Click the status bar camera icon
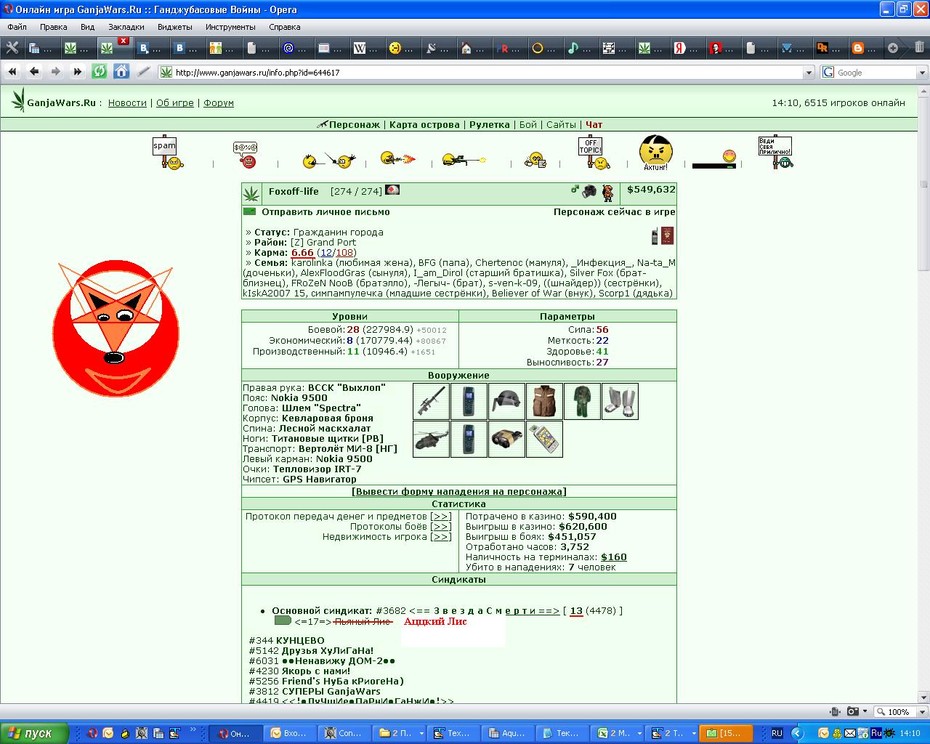 (x=853, y=711)
